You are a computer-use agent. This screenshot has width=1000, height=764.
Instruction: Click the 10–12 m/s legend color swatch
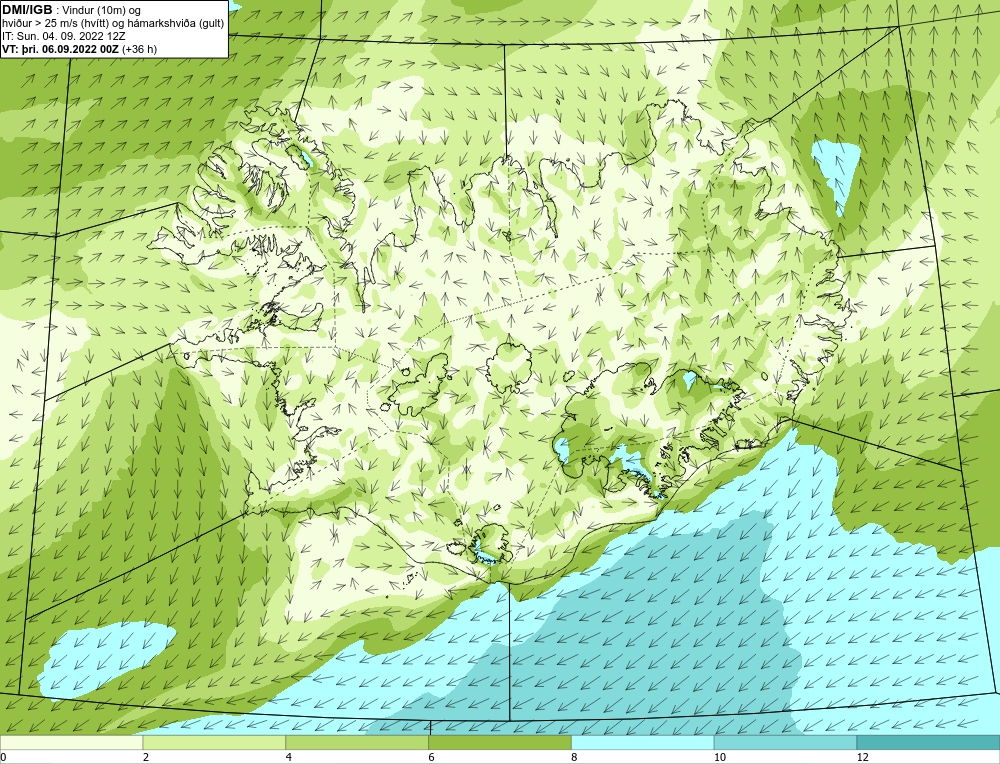(x=785, y=742)
